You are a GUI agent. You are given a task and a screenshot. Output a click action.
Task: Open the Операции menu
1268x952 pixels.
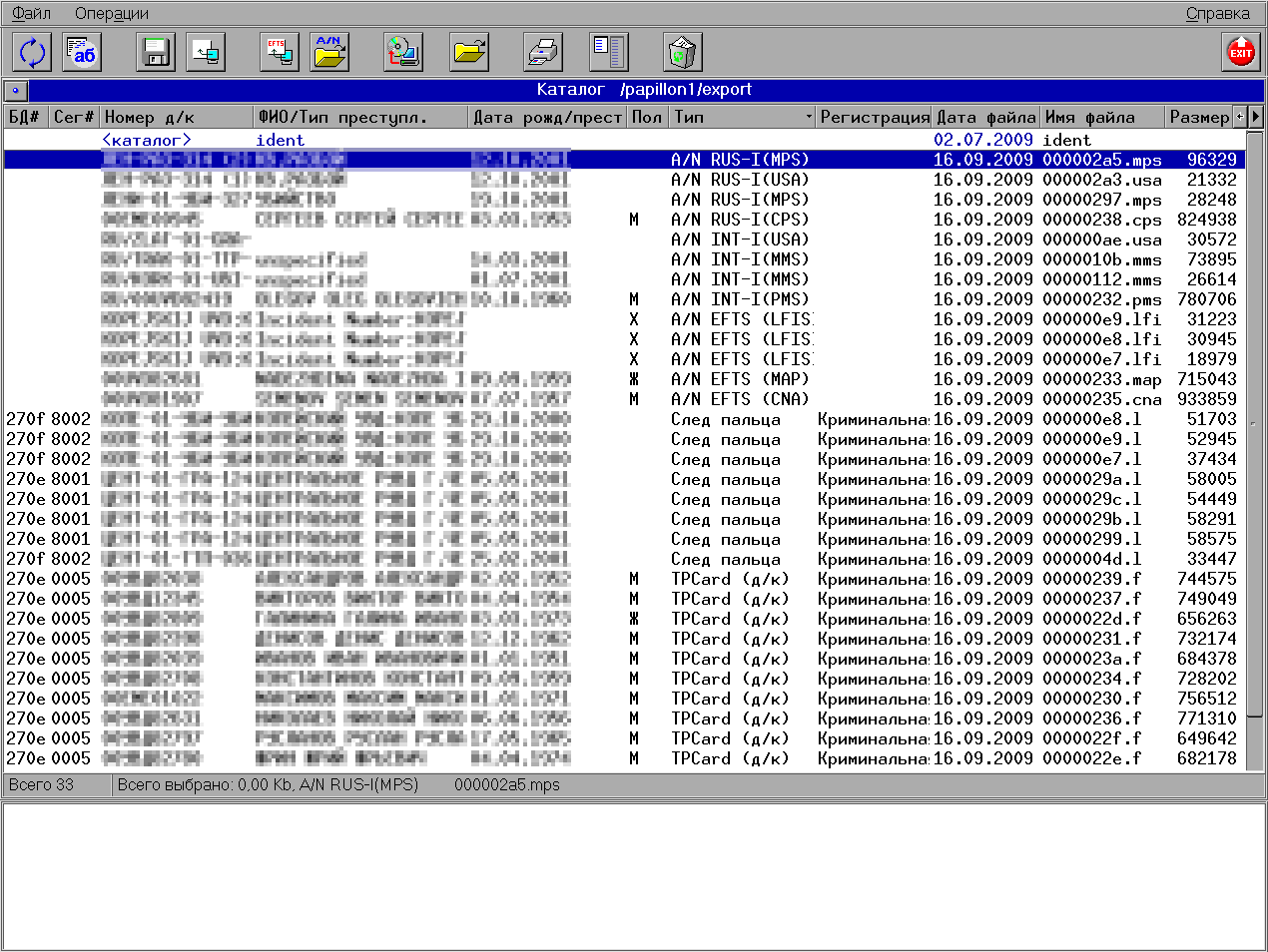click(112, 13)
